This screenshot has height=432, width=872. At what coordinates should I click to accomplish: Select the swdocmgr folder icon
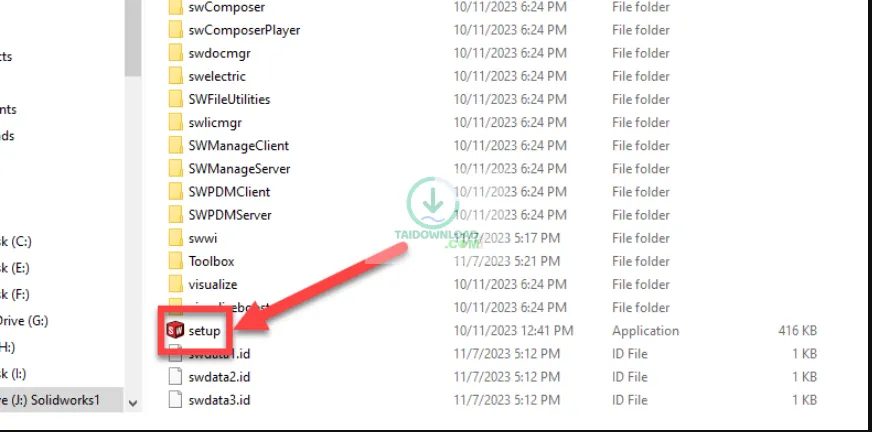pyautogui.click(x=175, y=53)
